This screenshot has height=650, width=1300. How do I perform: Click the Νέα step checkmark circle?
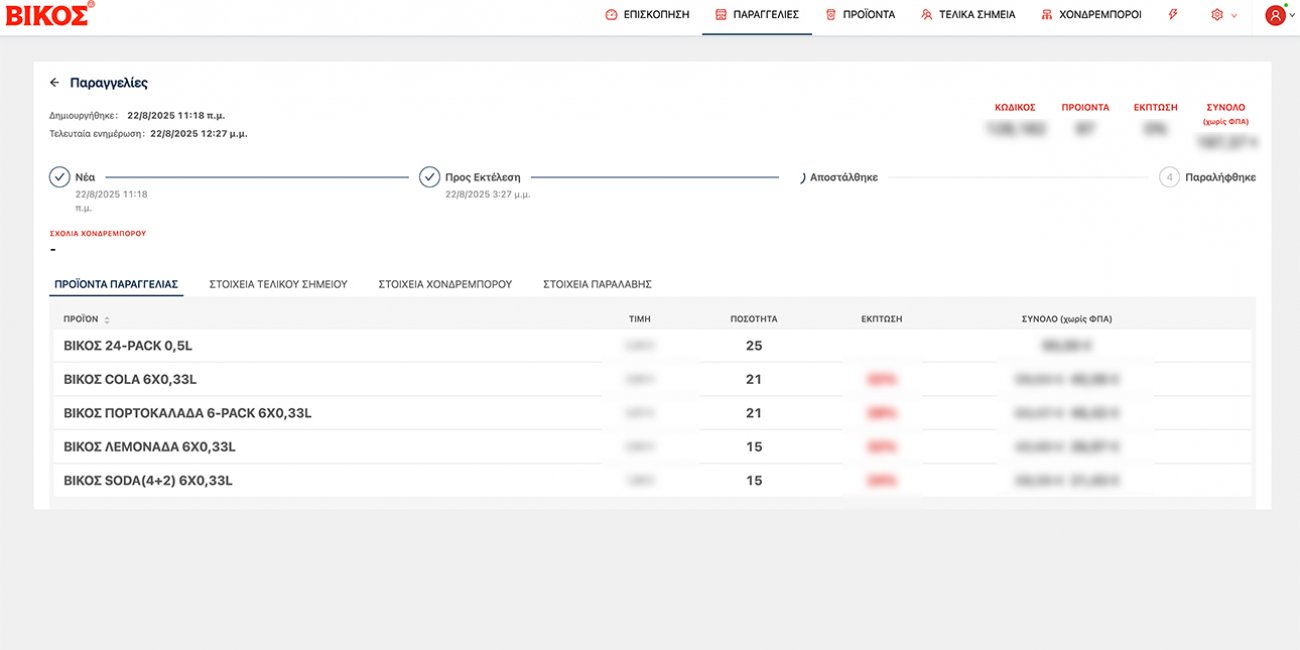pyautogui.click(x=60, y=177)
